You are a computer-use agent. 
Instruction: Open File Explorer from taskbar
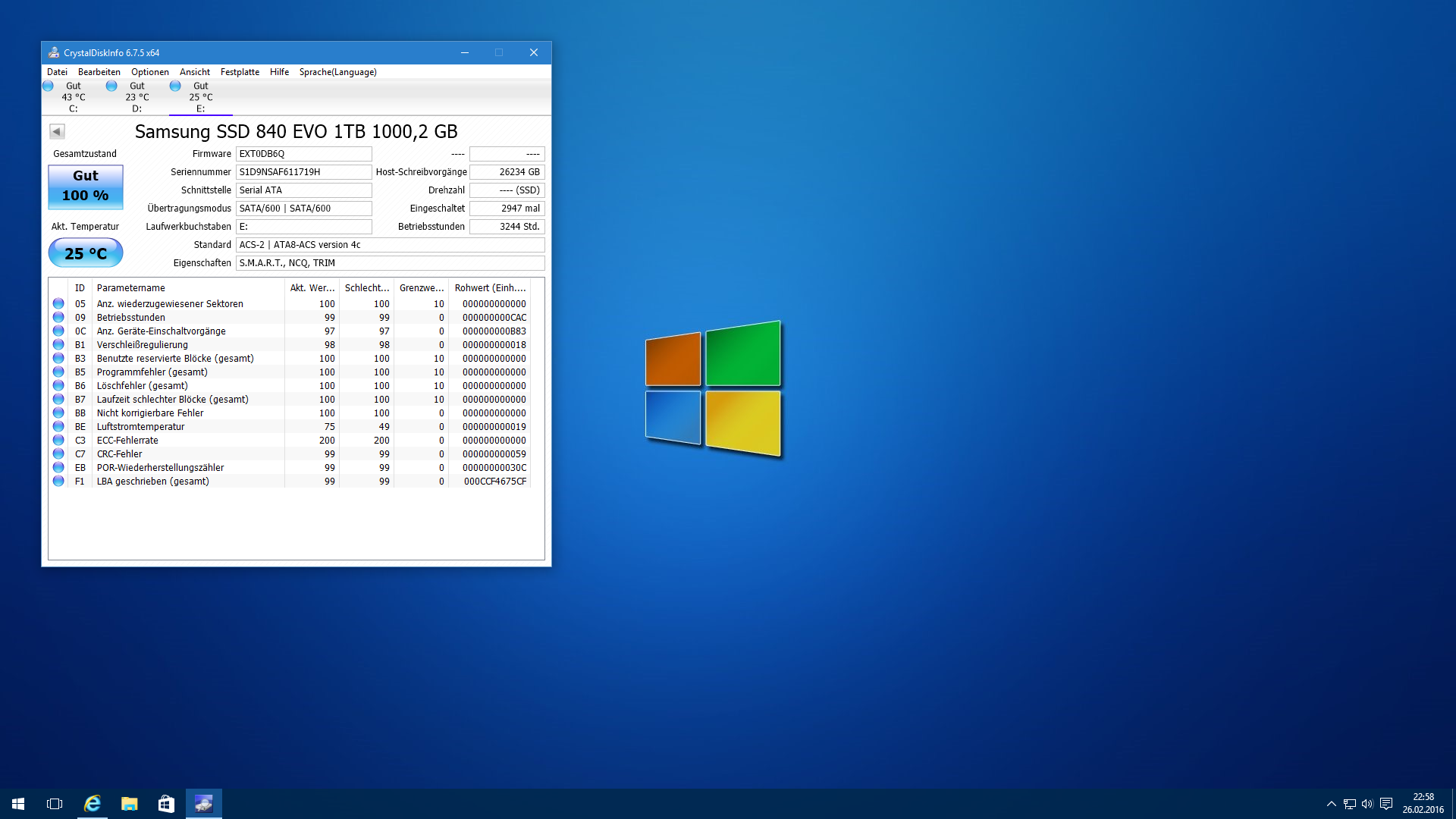(130, 804)
